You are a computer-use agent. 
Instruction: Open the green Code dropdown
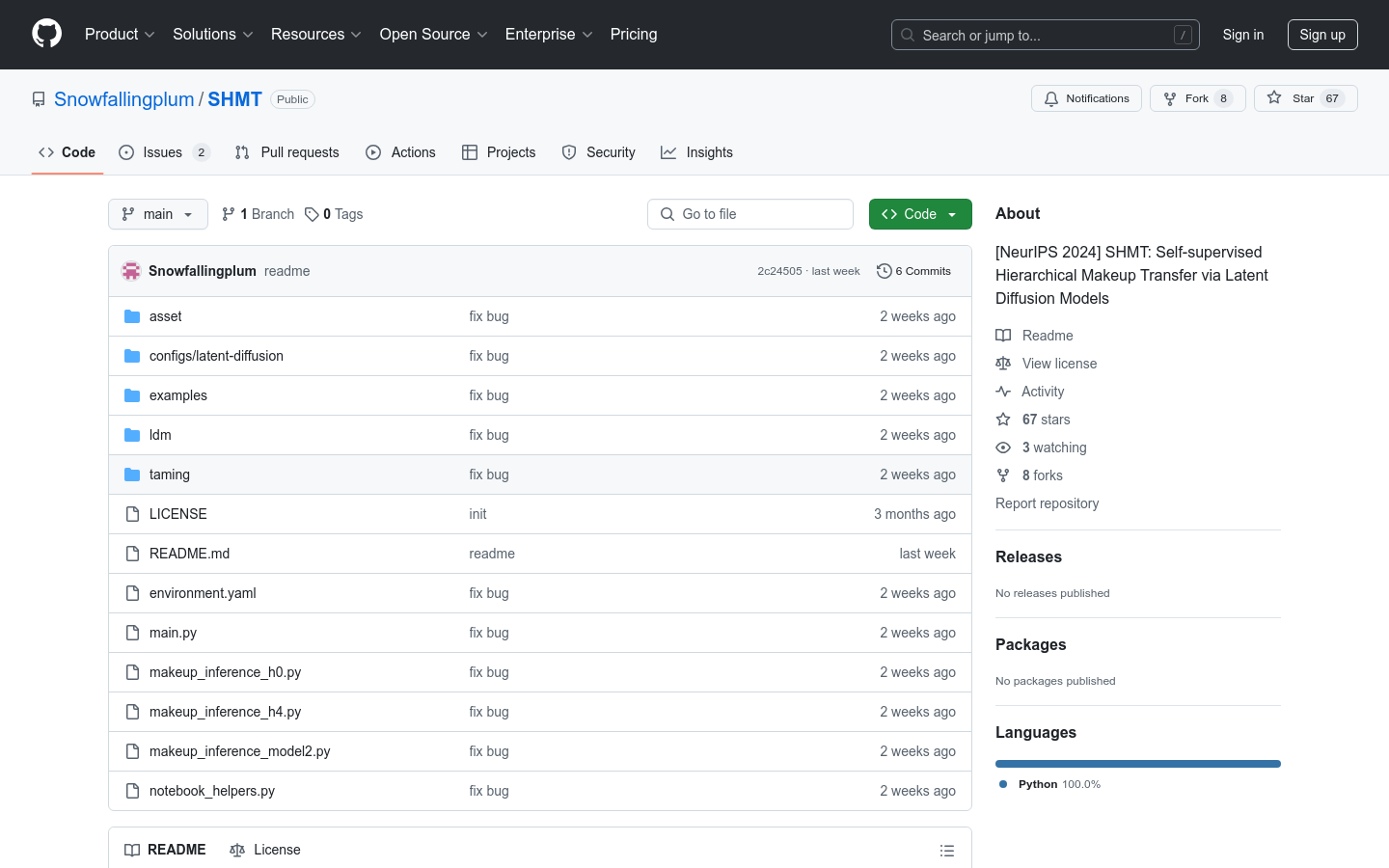pos(920,214)
